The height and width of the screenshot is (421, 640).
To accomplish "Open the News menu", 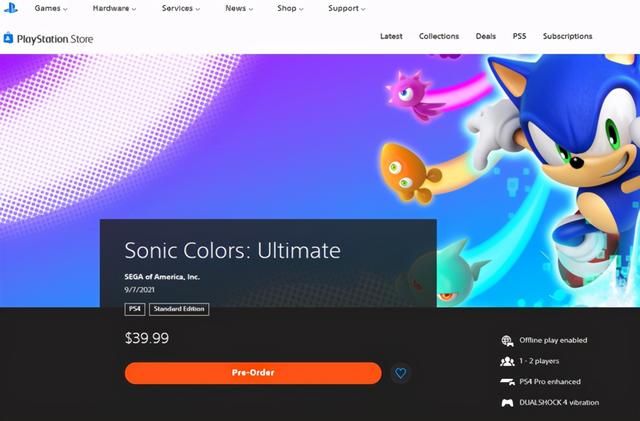I will [239, 8].
